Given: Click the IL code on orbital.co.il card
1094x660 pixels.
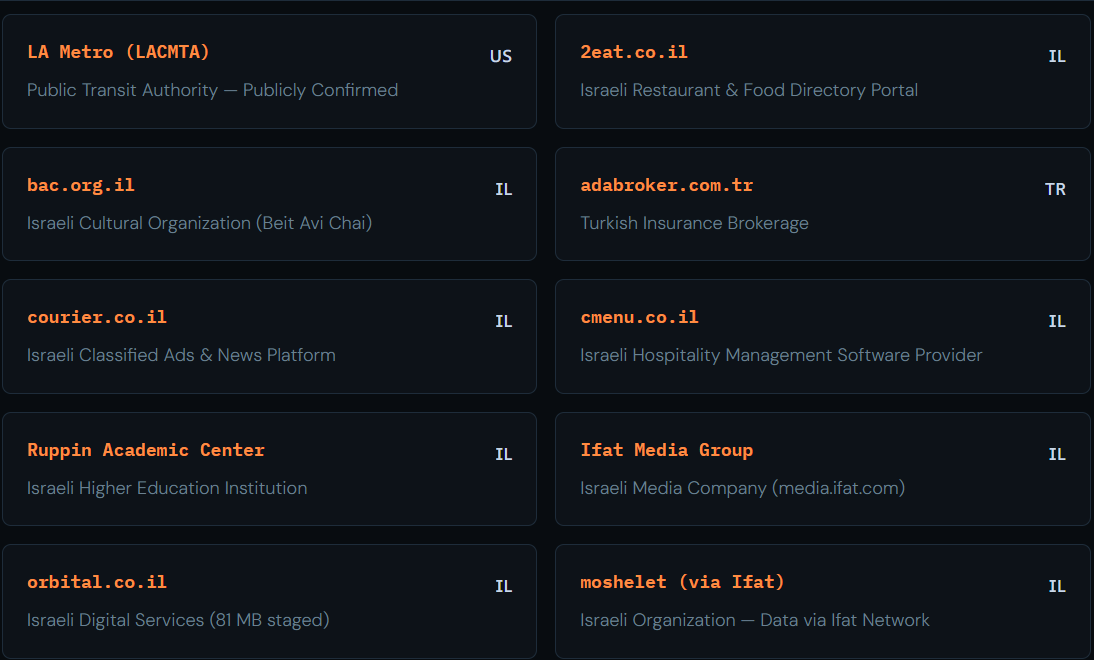Looking at the screenshot, I should (x=504, y=587).
